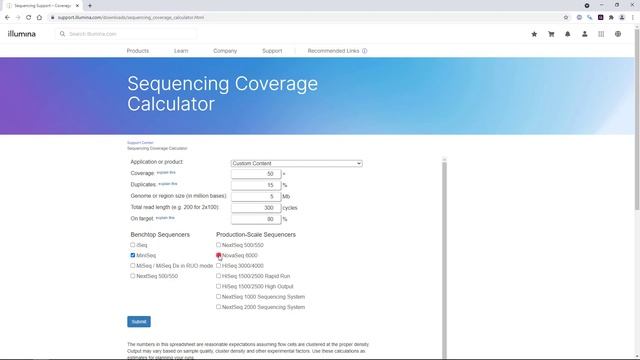This screenshot has width=640, height=360.
Task: Click the Total read length field
Action: pos(256,208)
